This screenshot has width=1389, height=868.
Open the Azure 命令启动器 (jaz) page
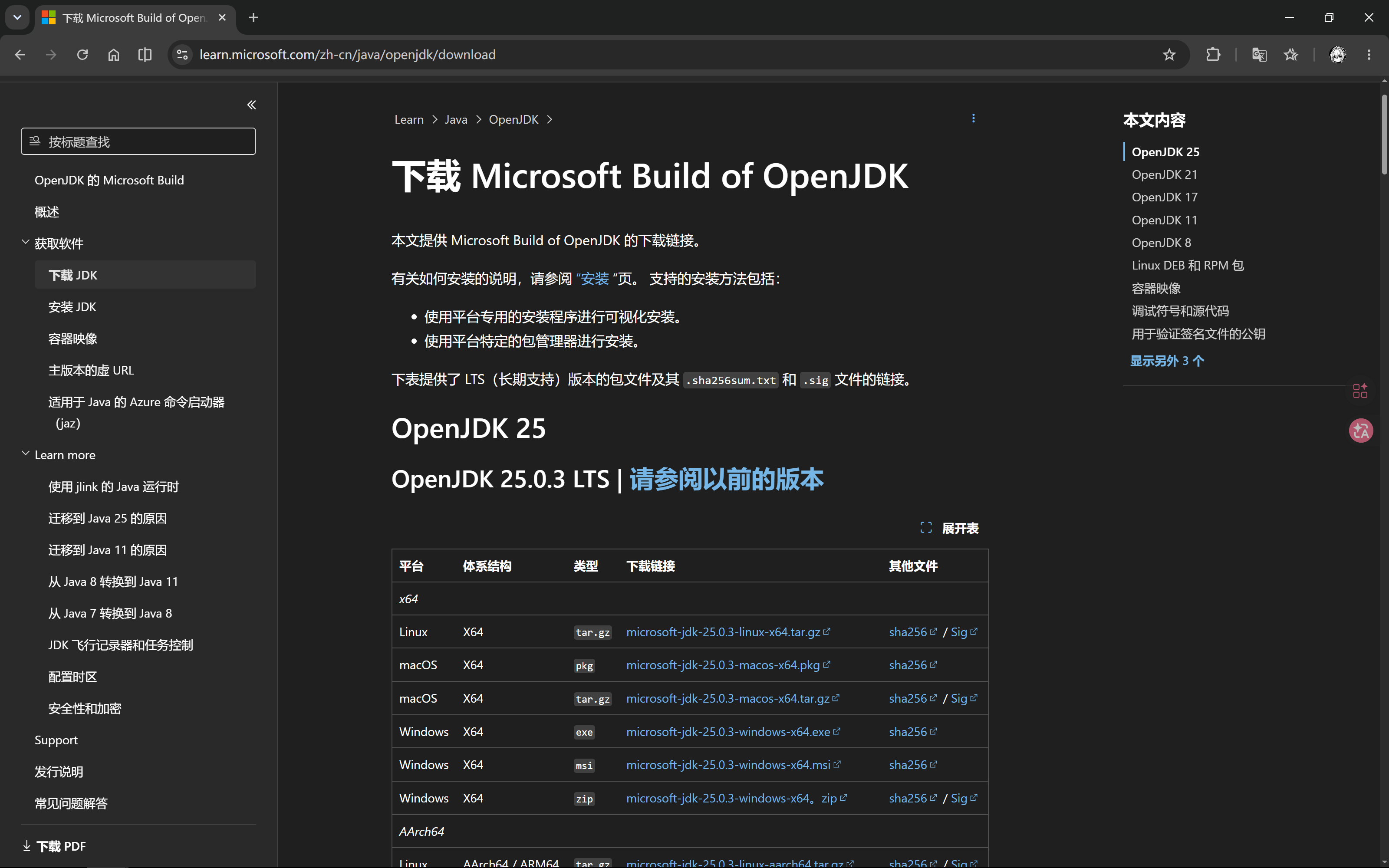point(136,413)
